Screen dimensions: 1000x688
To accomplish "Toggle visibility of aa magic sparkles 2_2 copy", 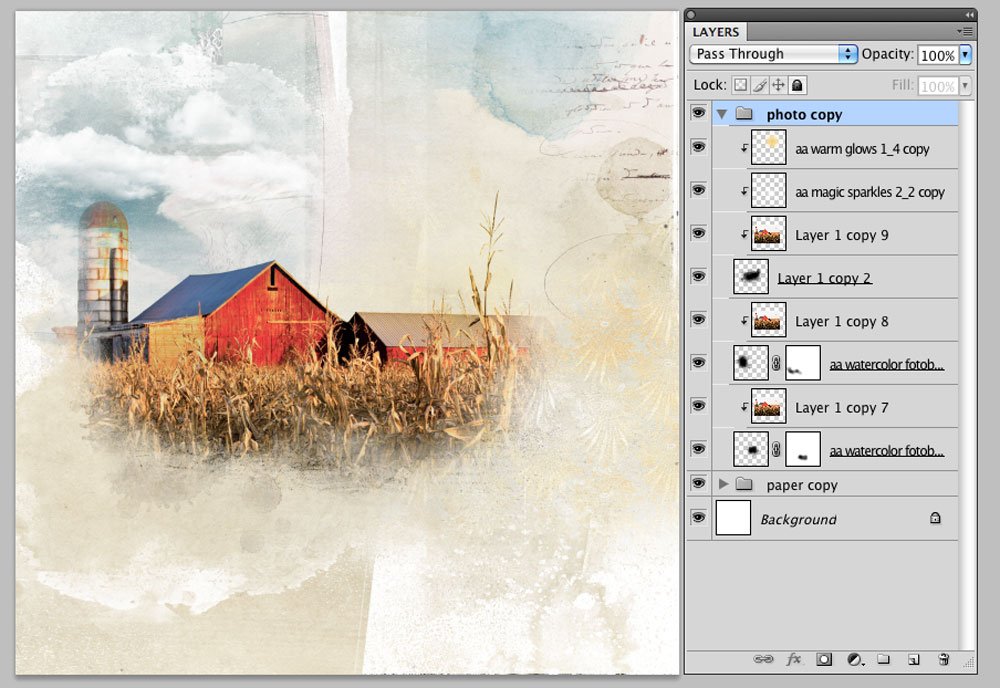I will [699, 190].
